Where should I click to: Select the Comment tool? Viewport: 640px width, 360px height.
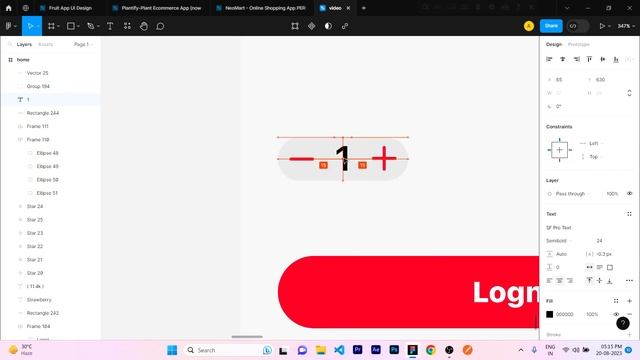click(x=160, y=26)
